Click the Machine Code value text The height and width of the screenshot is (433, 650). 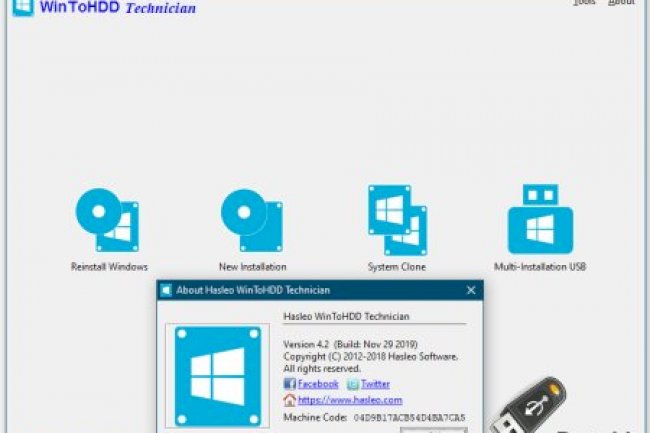pos(409,418)
